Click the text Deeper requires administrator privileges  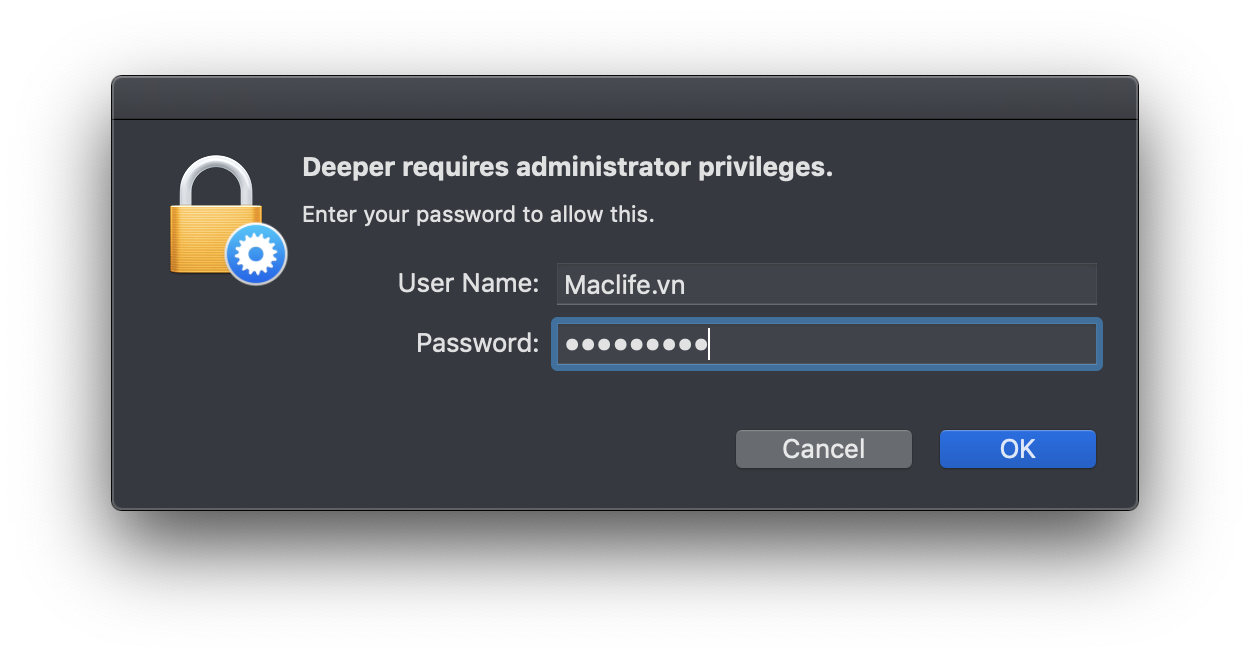click(x=567, y=166)
